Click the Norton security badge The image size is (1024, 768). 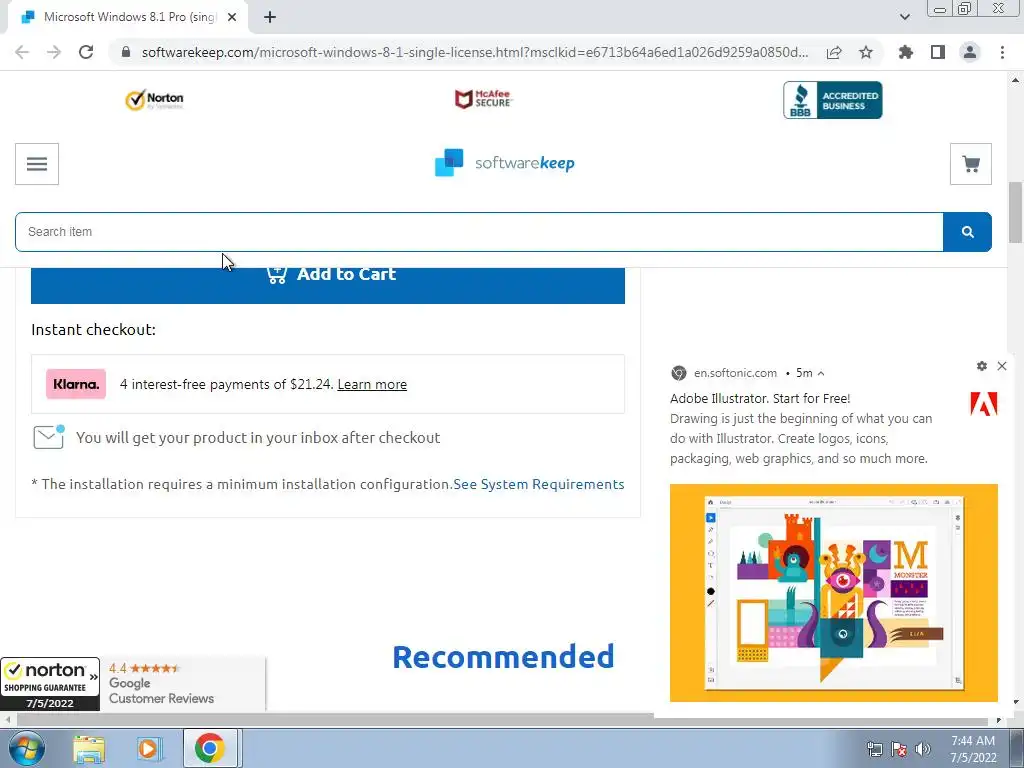pos(154,100)
